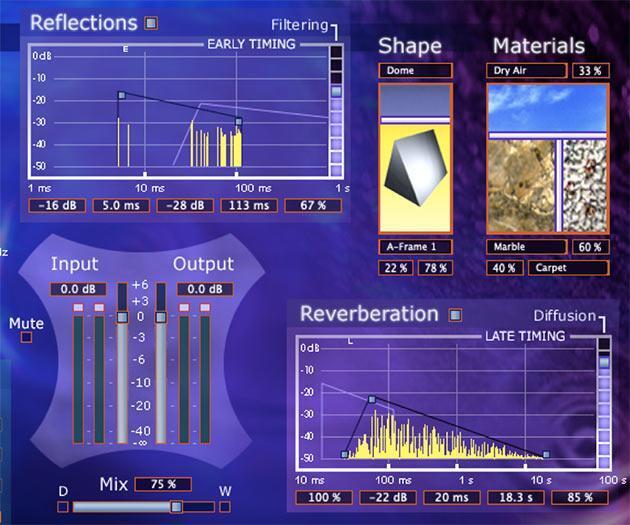Click the right Output channel clip indicator

click(205, 308)
